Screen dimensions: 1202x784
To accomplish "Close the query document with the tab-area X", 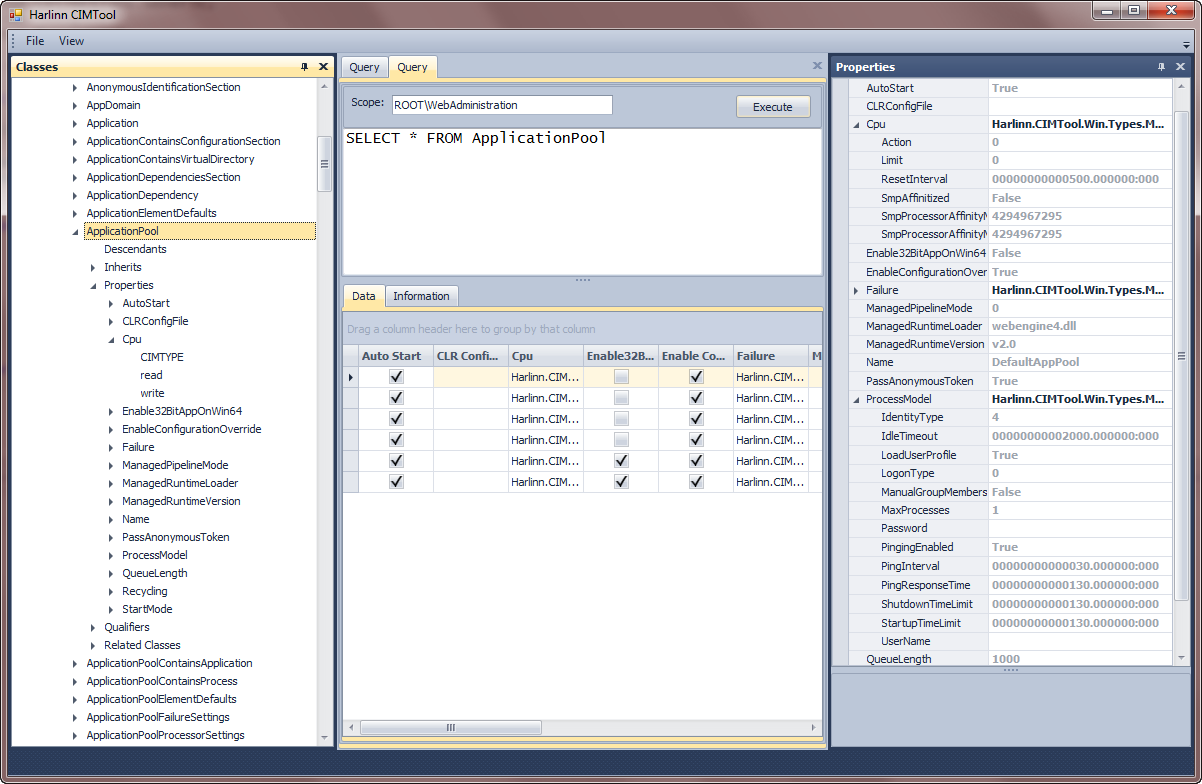I will click(817, 66).
